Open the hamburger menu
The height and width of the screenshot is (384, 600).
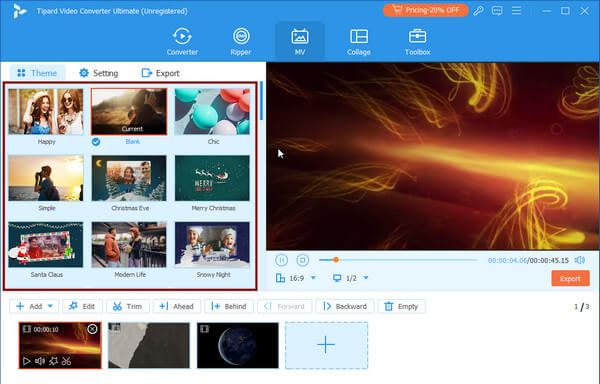(x=516, y=11)
